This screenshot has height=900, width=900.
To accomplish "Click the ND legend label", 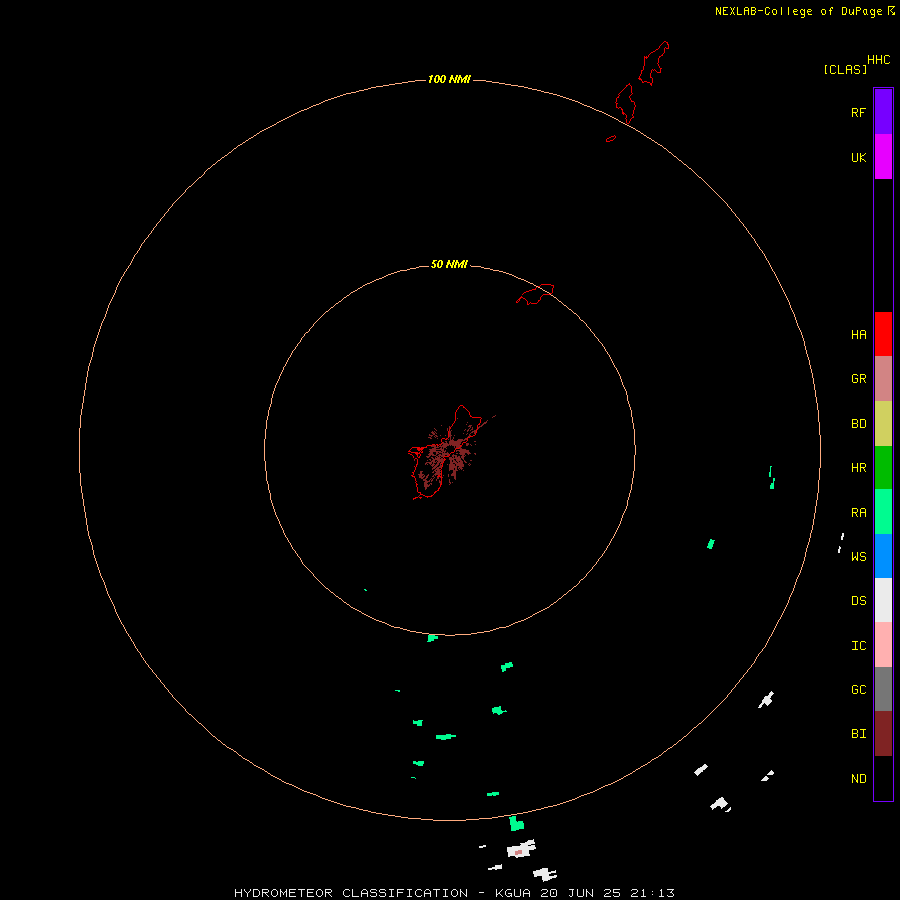I will (858, 779).
